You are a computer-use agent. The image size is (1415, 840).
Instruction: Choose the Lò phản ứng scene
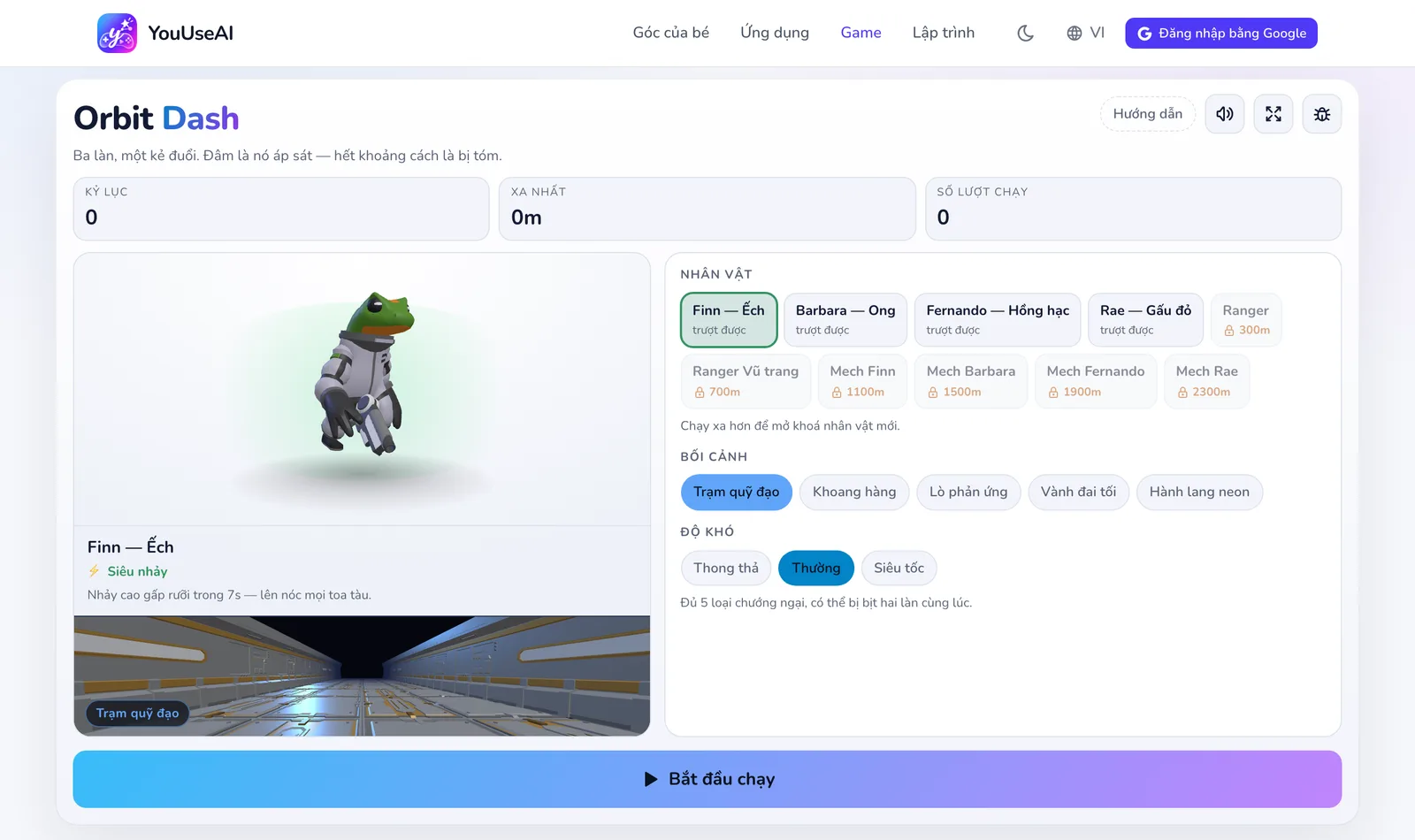point(968,492)
